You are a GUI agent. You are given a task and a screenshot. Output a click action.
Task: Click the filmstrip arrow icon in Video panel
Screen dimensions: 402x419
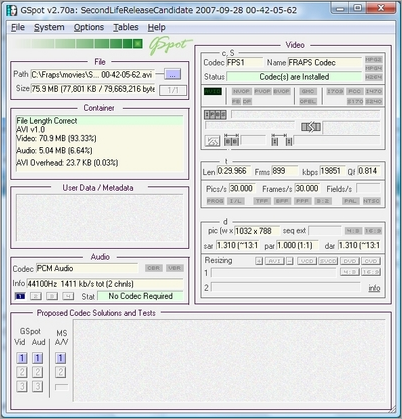[x=311, y=127]
